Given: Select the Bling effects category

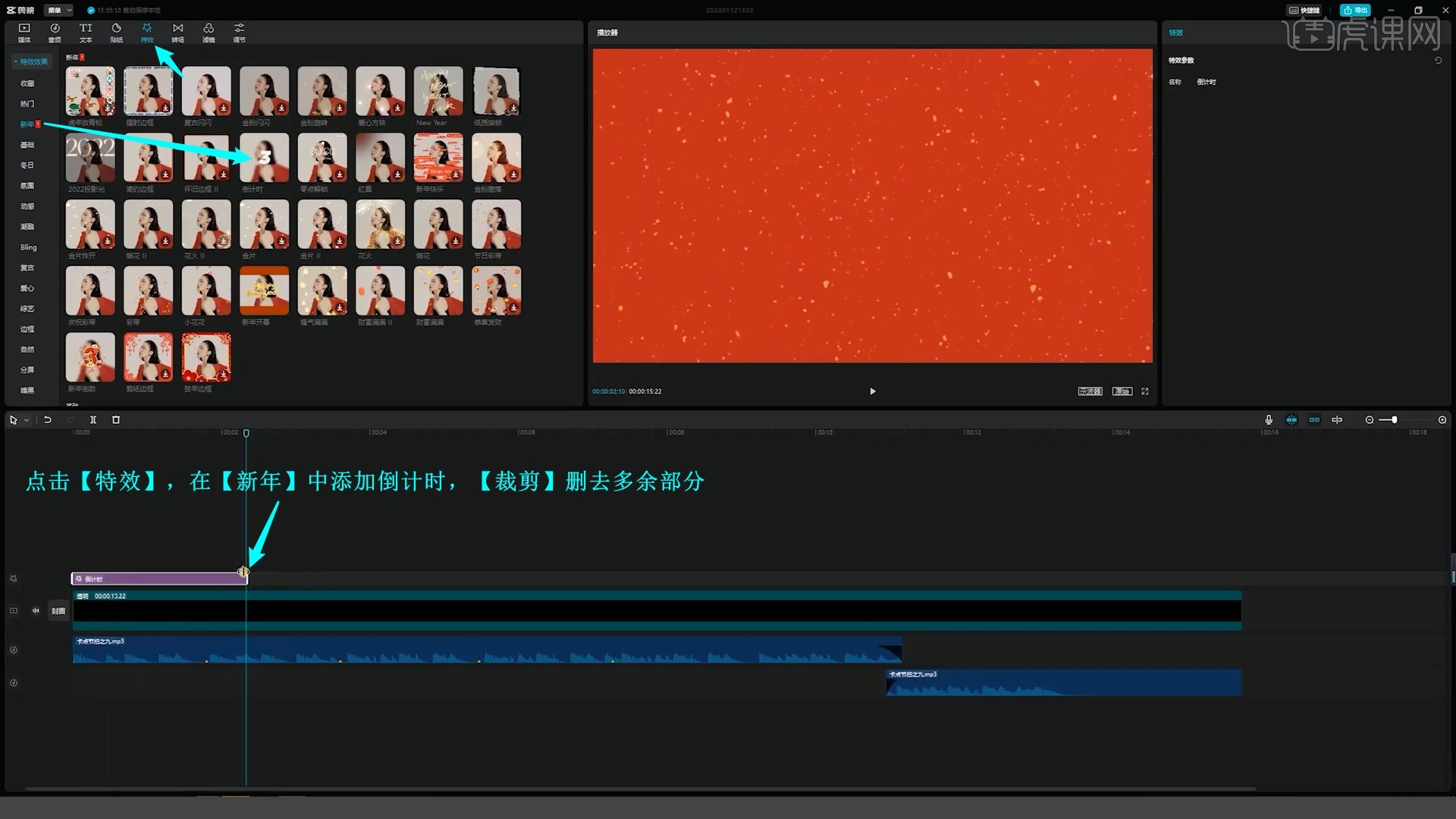Looking at the screenshot, I should coord(28,247).
